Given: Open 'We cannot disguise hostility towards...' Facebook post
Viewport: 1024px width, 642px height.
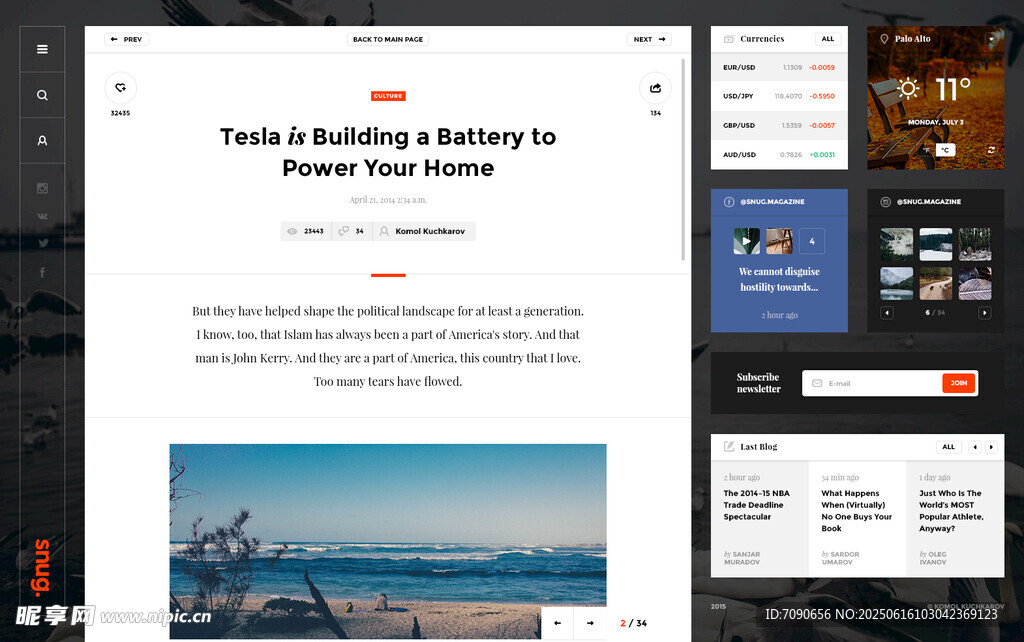Looking at the screenshot, I should tap(779, 280).
